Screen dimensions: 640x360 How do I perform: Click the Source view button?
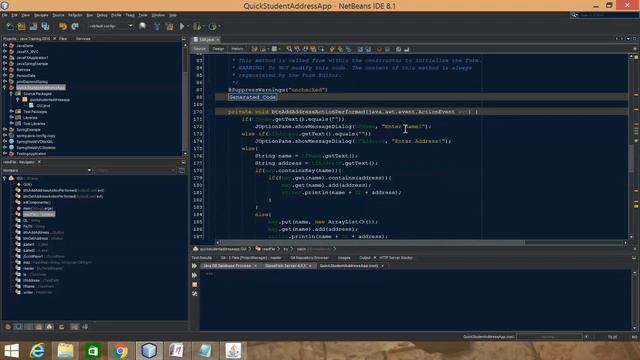point(200,49)
